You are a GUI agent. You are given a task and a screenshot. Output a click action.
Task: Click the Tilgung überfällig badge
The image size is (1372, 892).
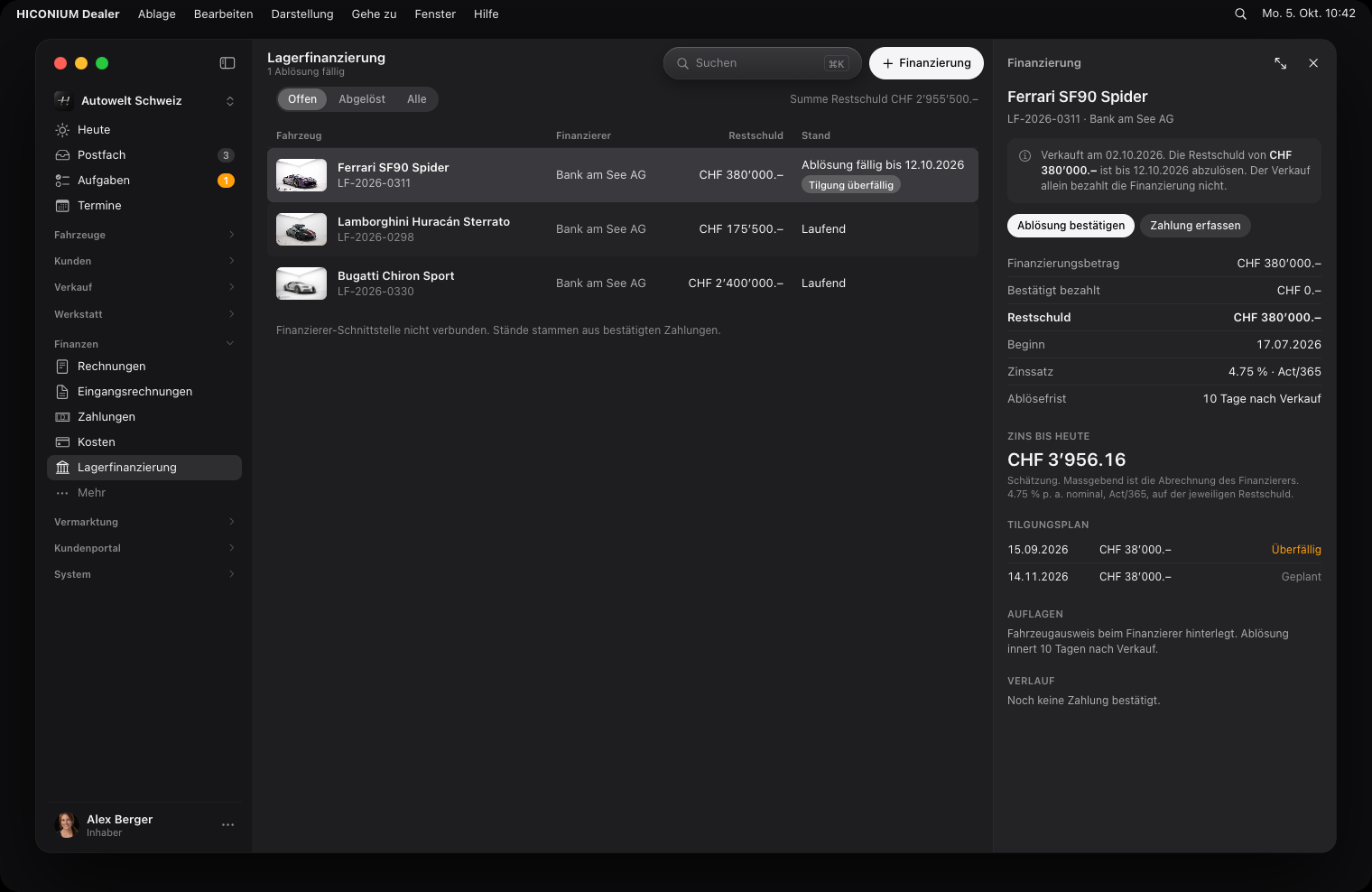point(851,185)
